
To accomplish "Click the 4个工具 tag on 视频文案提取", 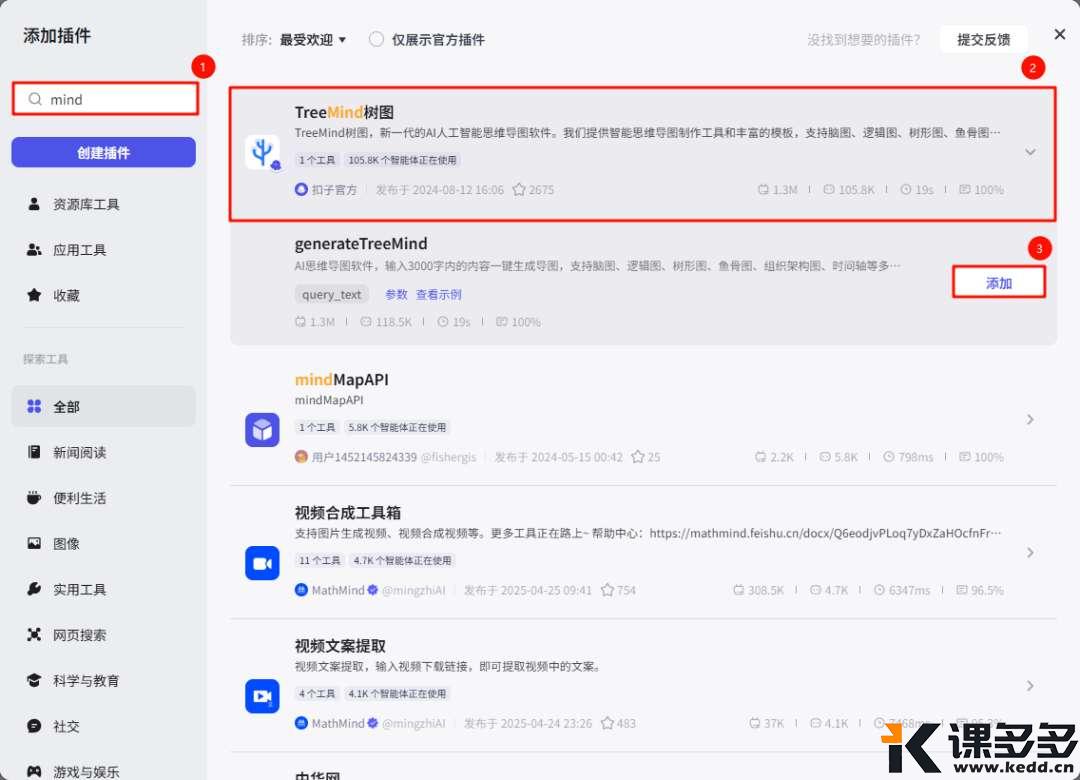I will (317, 694).
